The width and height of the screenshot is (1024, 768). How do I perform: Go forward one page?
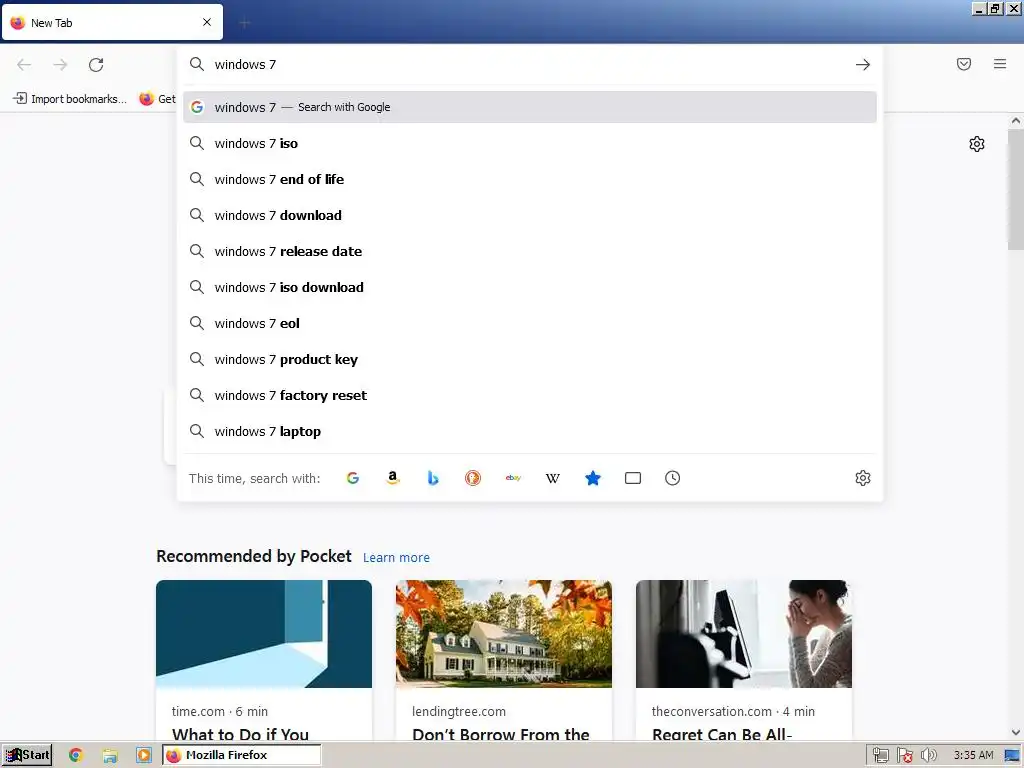point(60,65)
